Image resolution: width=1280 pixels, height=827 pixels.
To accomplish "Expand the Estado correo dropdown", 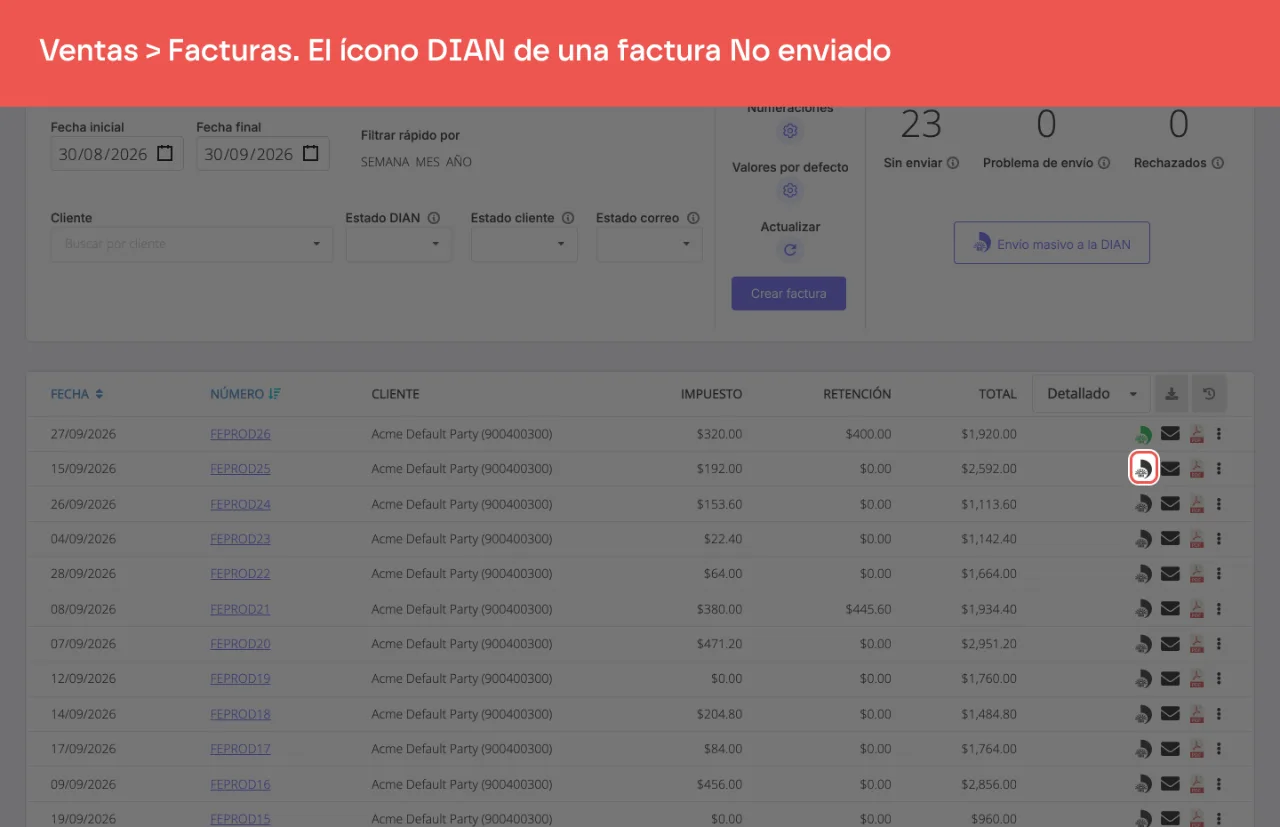I will [649, 244].
